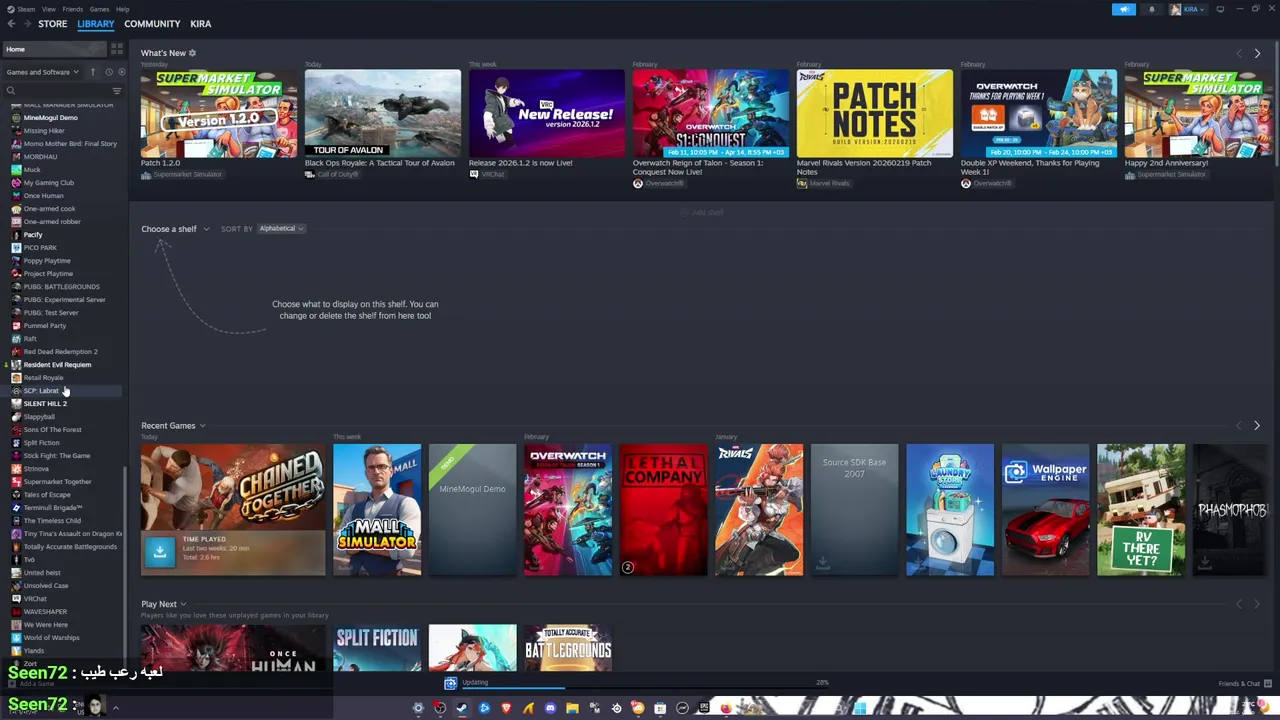1280x720 pixels.
Task: Select Sons Of The Forest in the list
Action: pyautogui.click(x=52, y=430)
